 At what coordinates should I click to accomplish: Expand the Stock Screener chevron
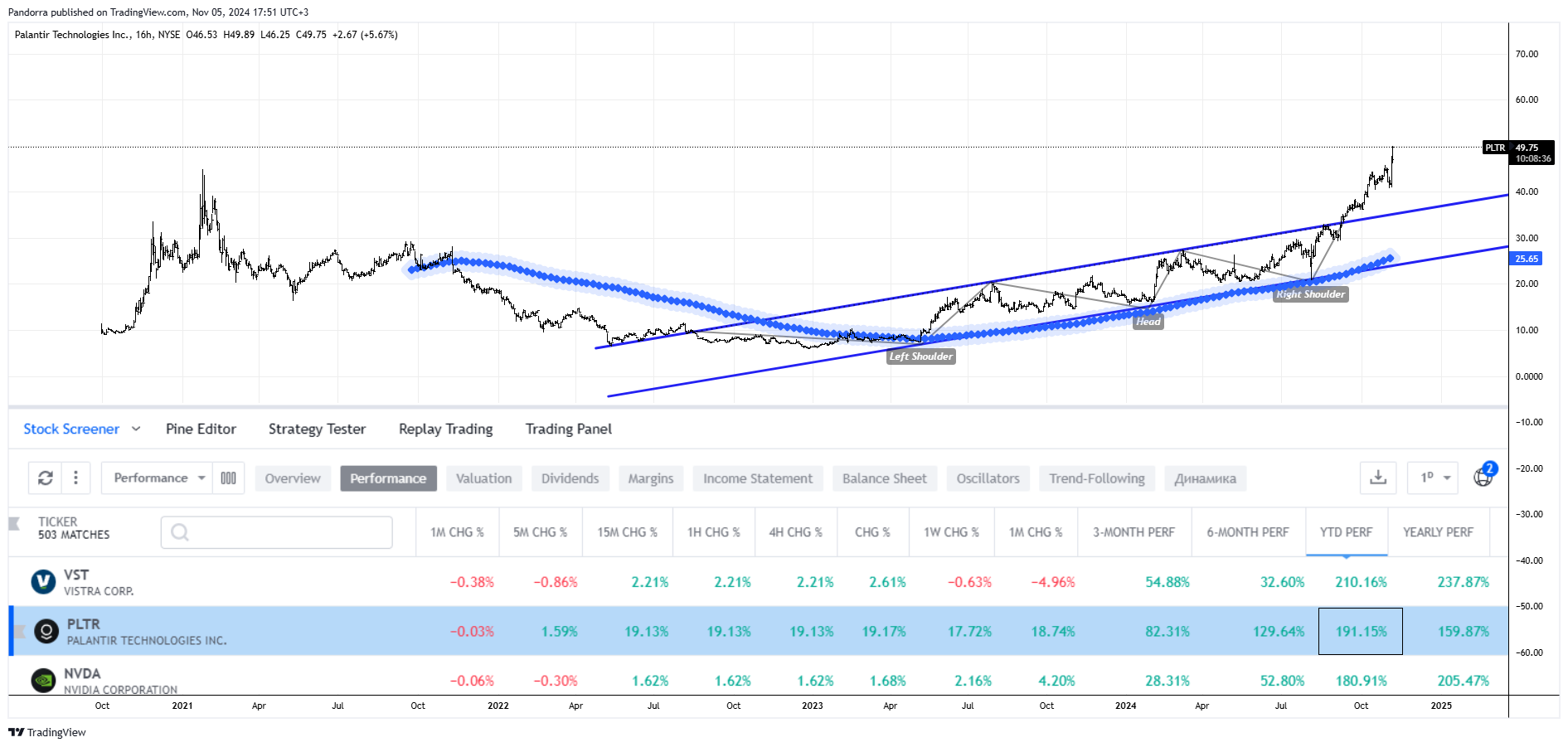(x=136, y=429)
